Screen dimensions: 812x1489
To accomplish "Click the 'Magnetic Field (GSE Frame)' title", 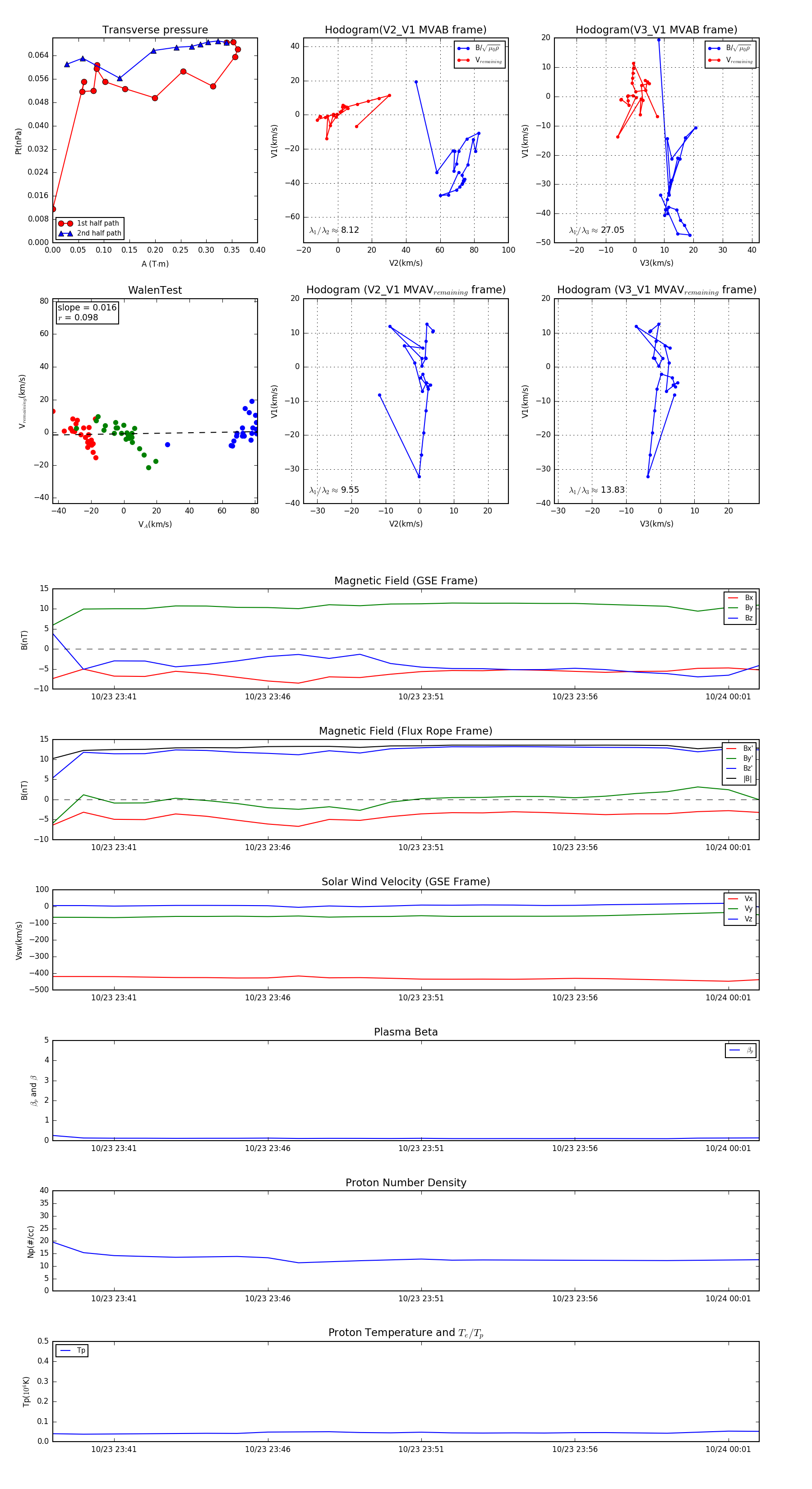I will pyautogui.click(x=406, y=581).
